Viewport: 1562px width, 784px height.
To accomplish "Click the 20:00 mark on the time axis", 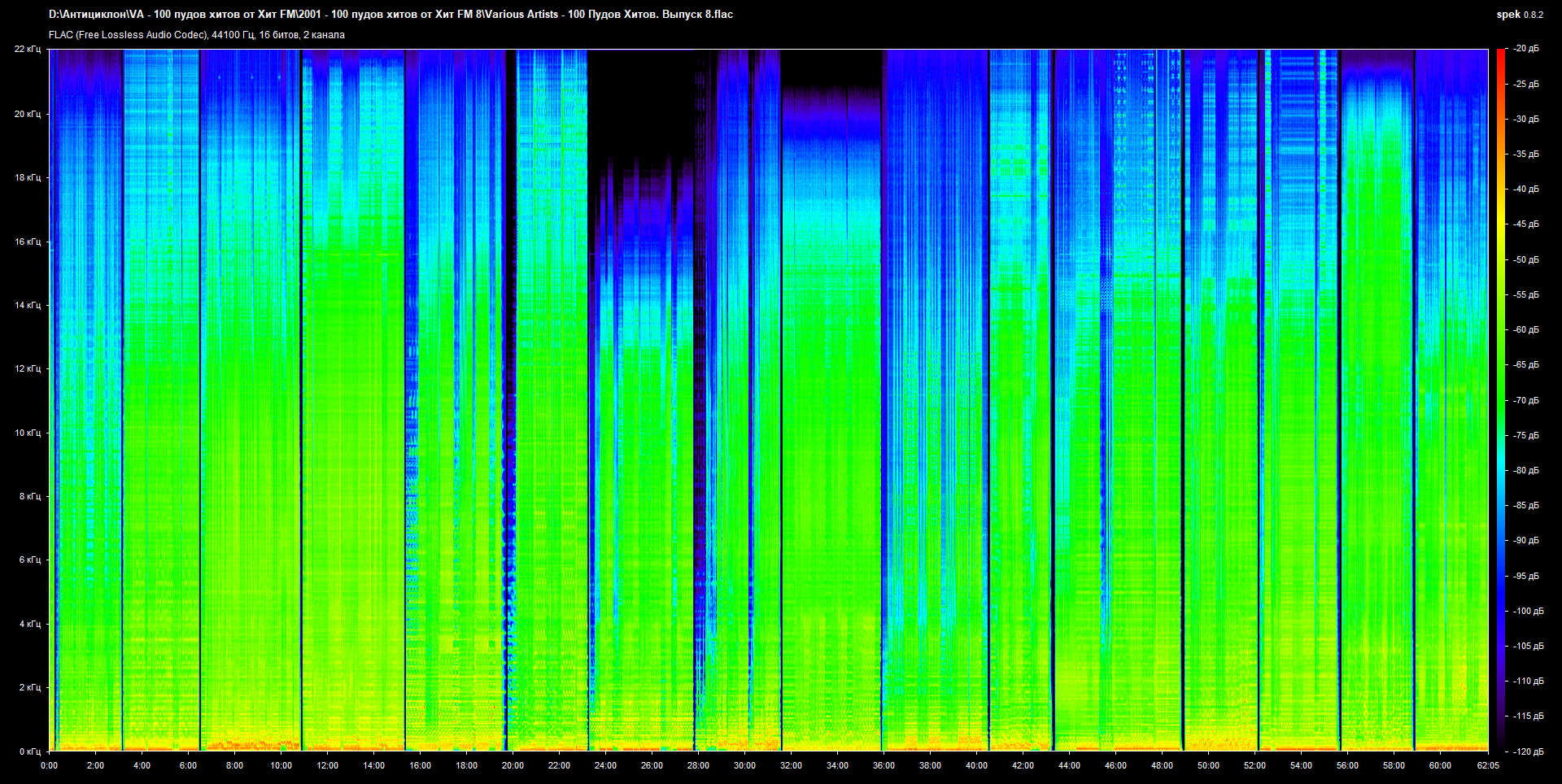I will tap(513, 765).
